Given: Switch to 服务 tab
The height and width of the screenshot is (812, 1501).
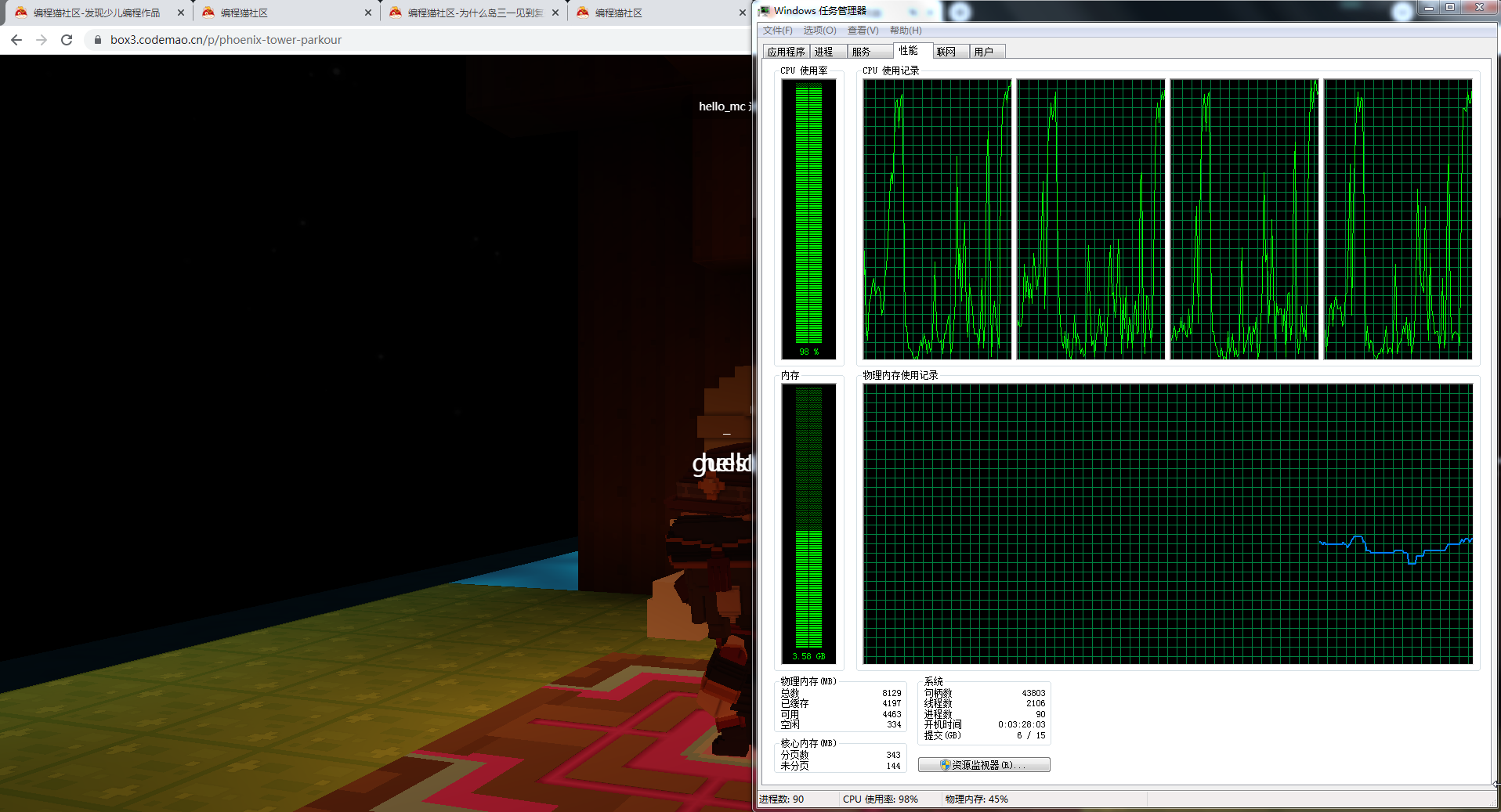Looking at the screenshot, I should (x=870, y=52).
